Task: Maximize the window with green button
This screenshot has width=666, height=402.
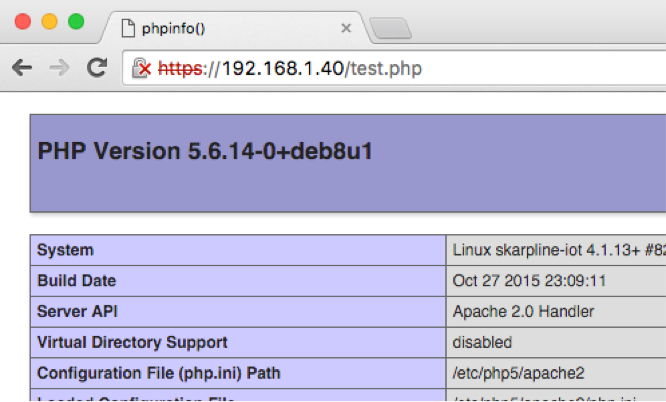Action: [x=75, y=21]
